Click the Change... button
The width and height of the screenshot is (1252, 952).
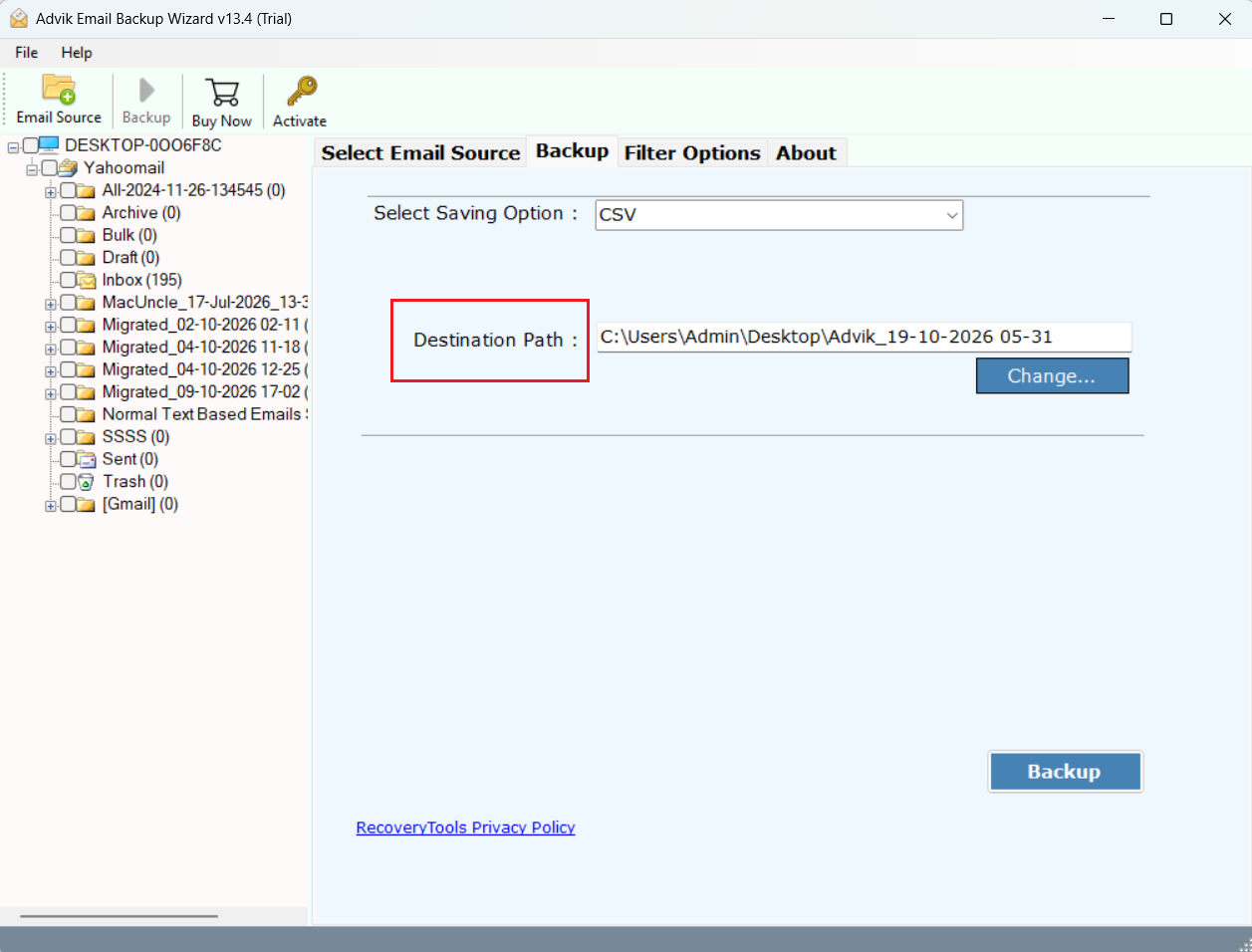(x=1052, y=376)
